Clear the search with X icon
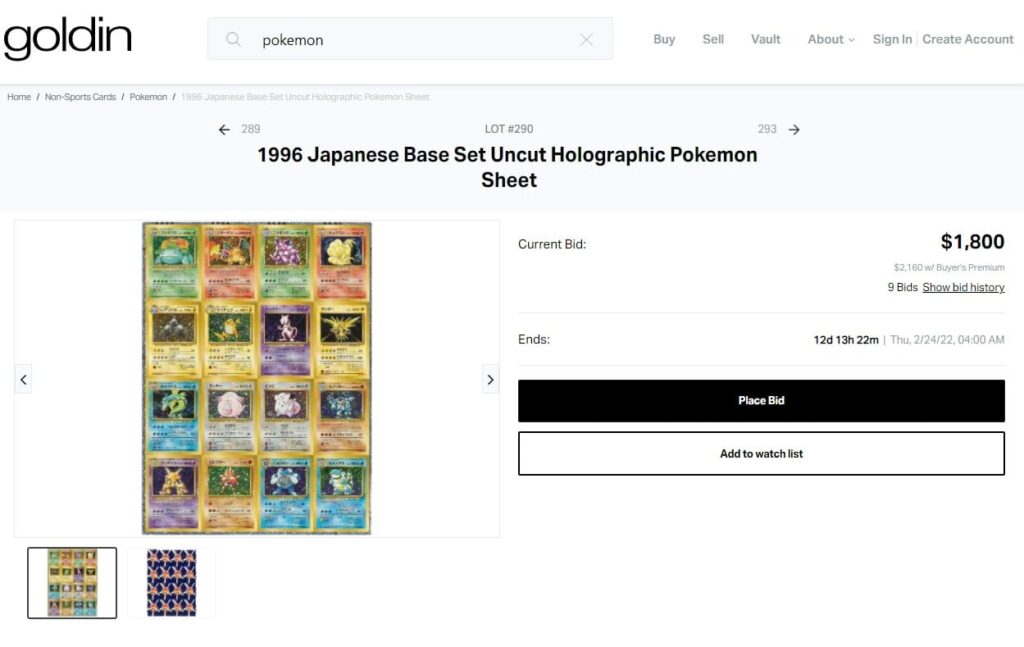The width and height of the screenshot is (1024, 647). click(x=586, y=40)
